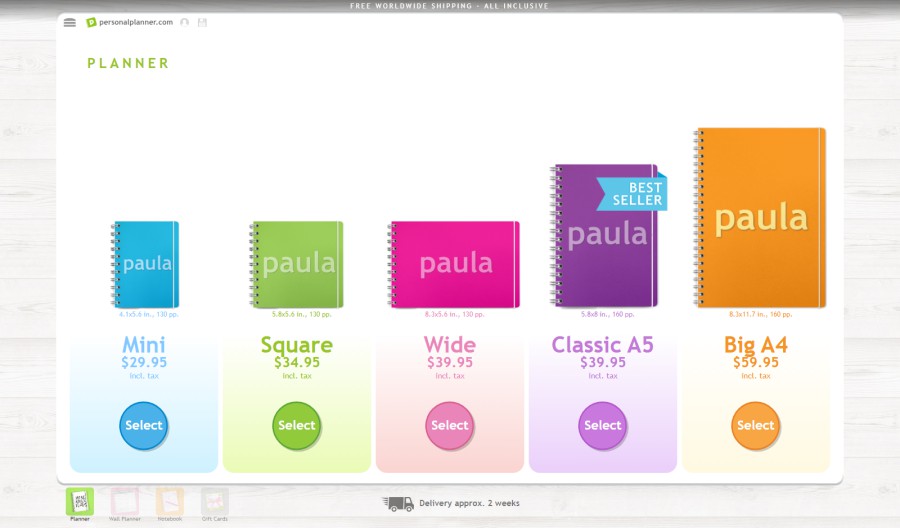Select the Planner product icon

(x=80, y=502)
